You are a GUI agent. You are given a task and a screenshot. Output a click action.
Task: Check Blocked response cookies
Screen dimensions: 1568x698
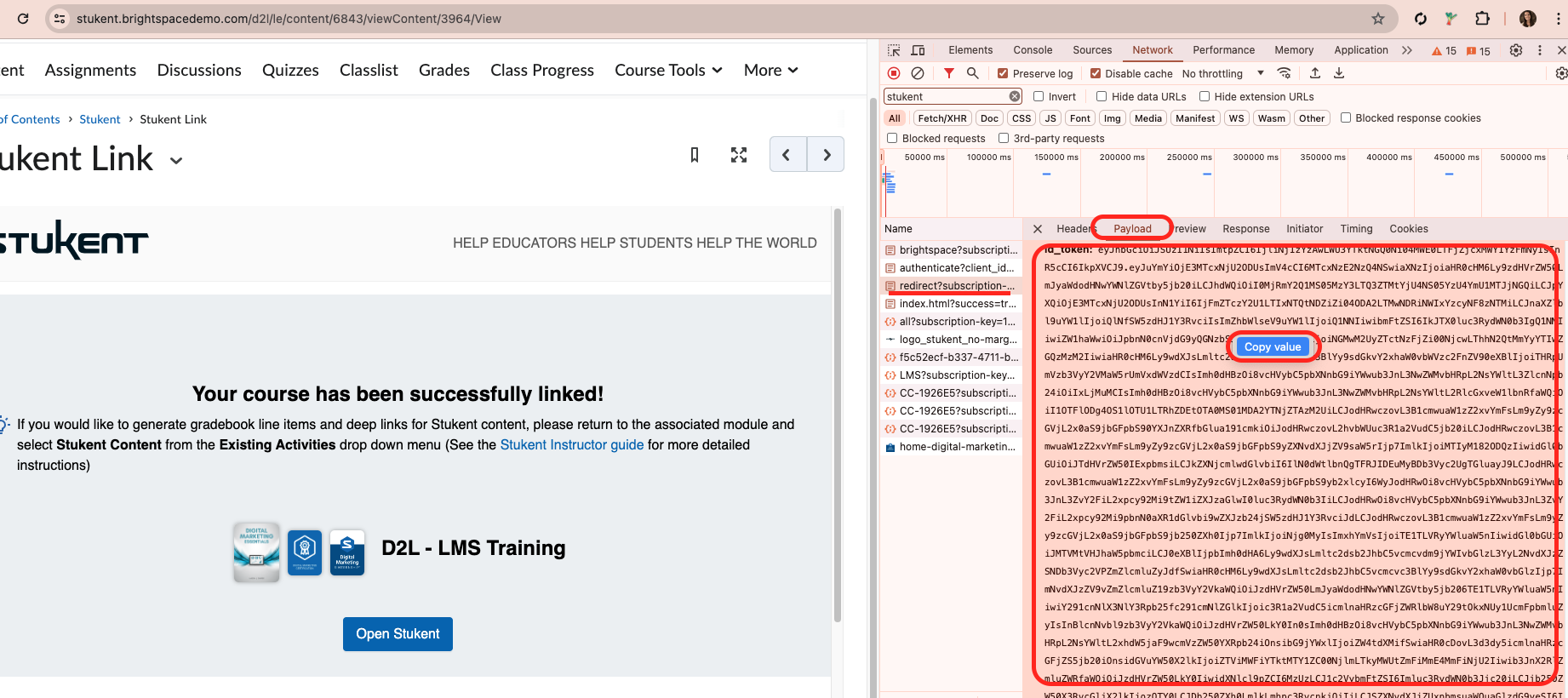(x=1346, y=117)
